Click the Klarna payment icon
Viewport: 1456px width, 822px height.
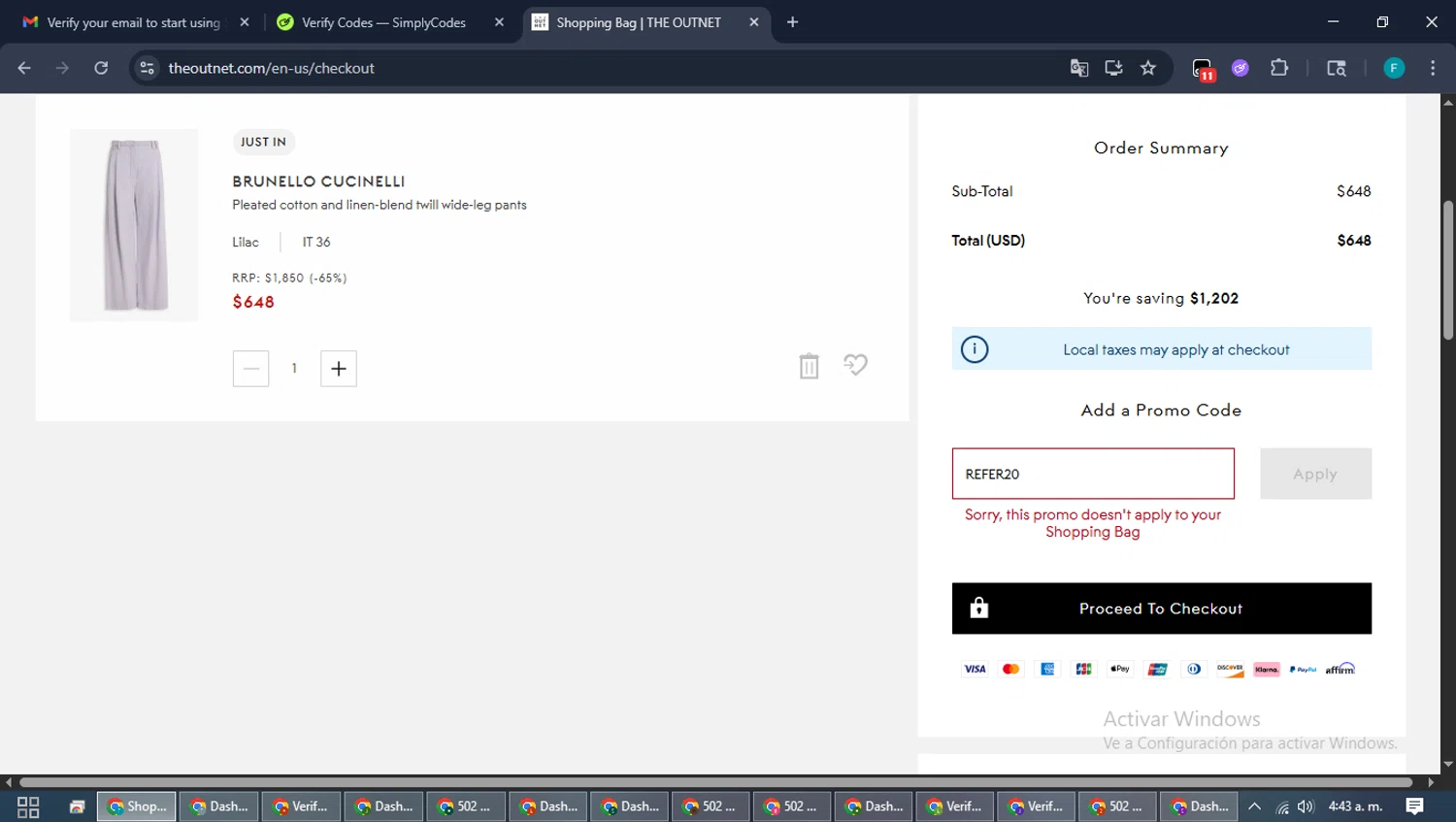[x=1267, y=669]
